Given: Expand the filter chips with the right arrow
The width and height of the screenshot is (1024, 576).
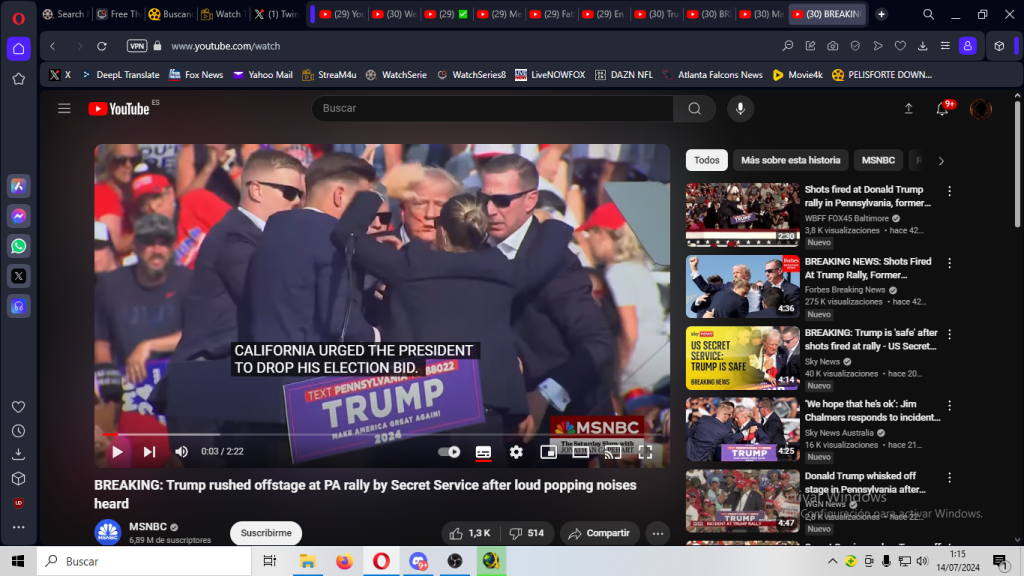Looking at the screenshot, I should [x=941, y=161].
